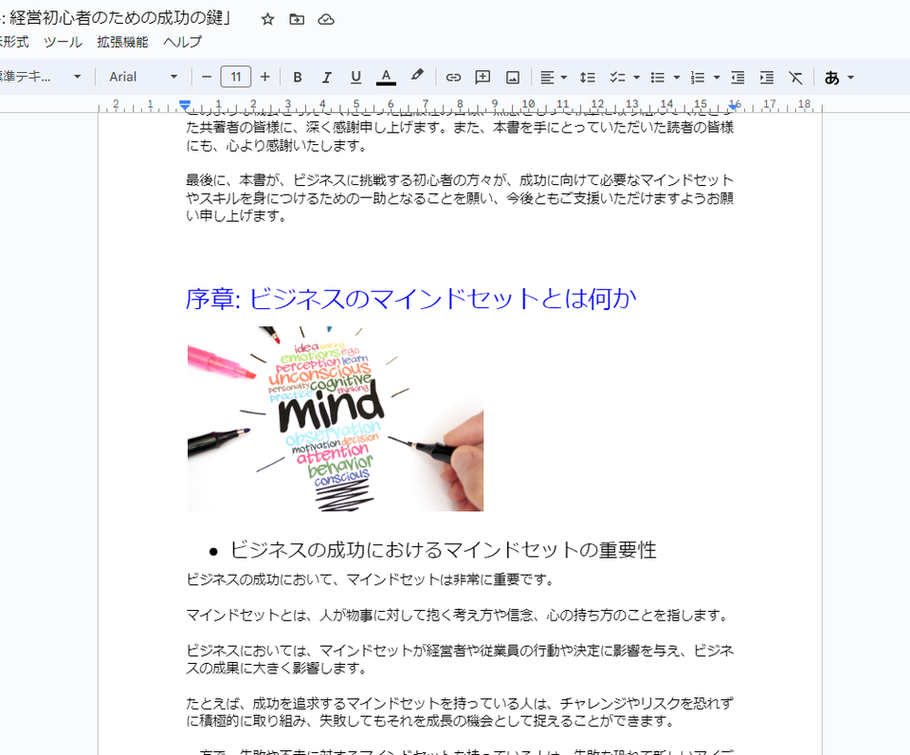
Task: Decrease the indent
Action: 738,77
